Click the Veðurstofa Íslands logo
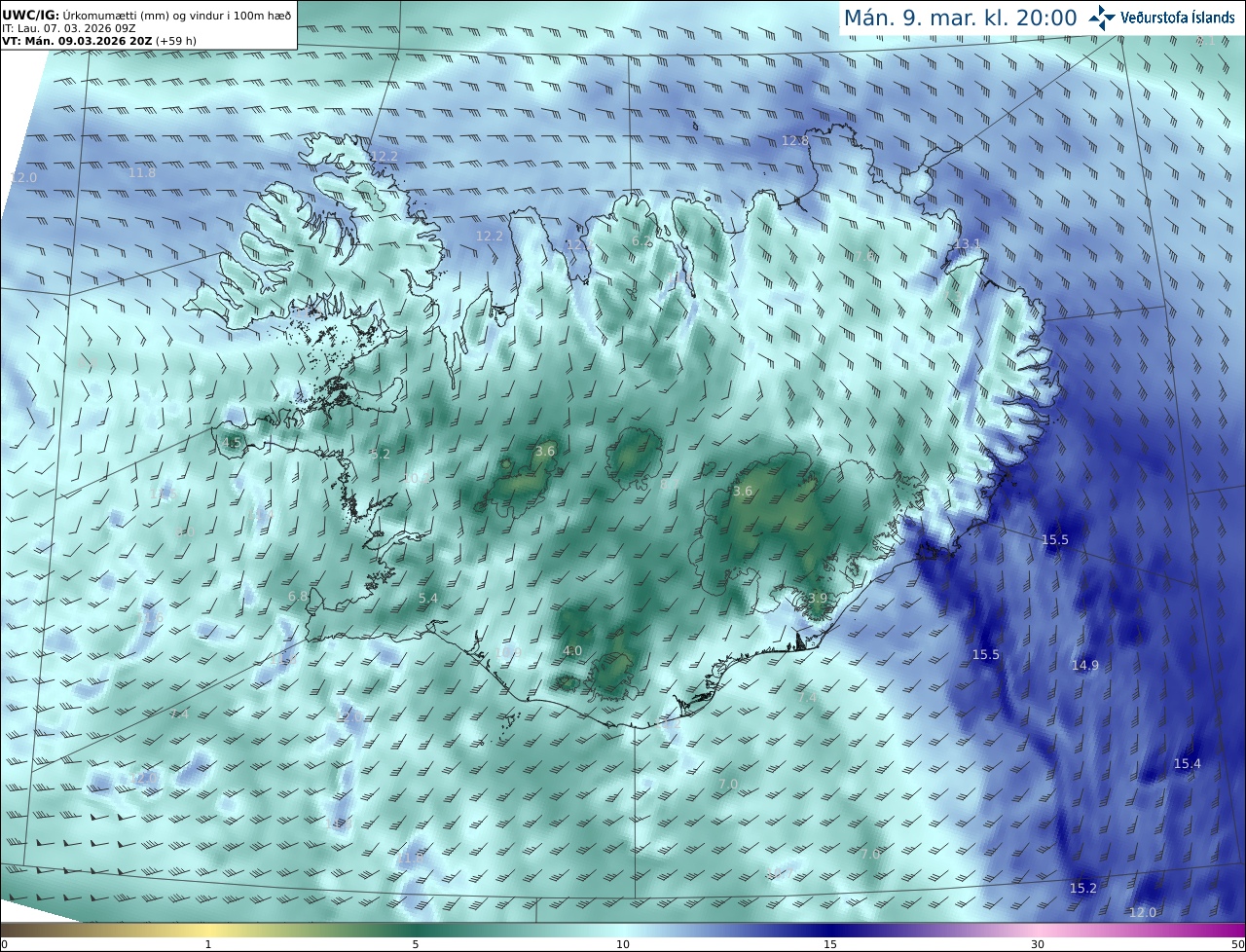1246x952 pixels. click(x=1162, y=18)
